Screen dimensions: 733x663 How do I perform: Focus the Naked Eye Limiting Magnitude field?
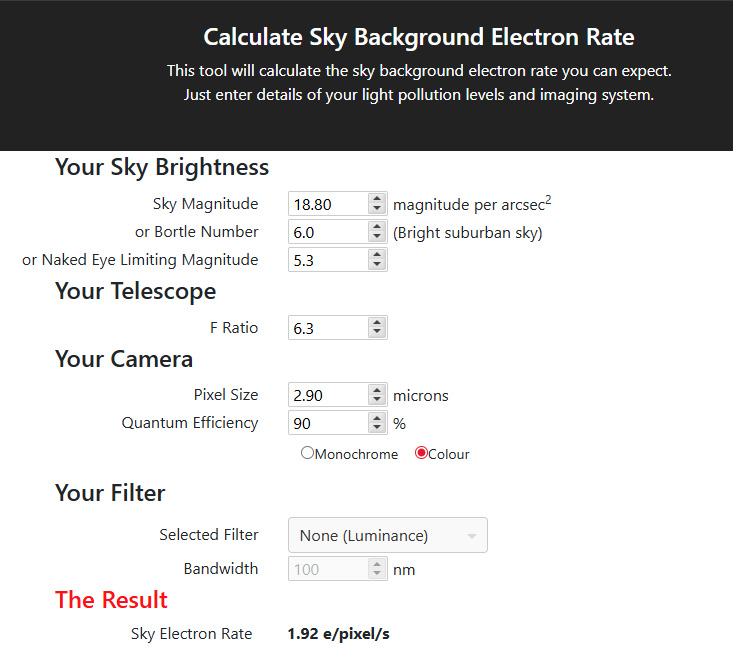(x=326, y=260)
